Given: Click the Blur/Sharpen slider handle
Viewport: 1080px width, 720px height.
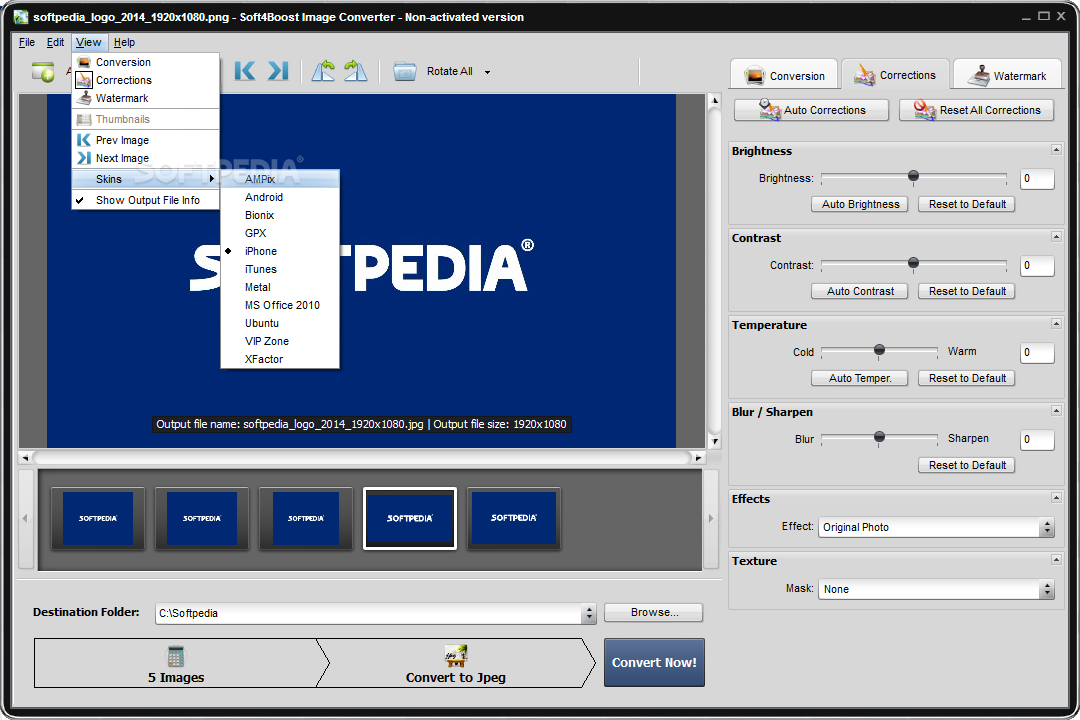Looking at the screenshot, I should click(x=880, y=438).
